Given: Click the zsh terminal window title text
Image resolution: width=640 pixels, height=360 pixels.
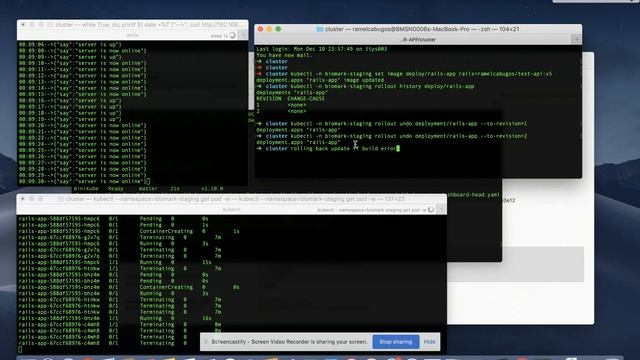Looking at the screenshot, I should pos(422,29).
